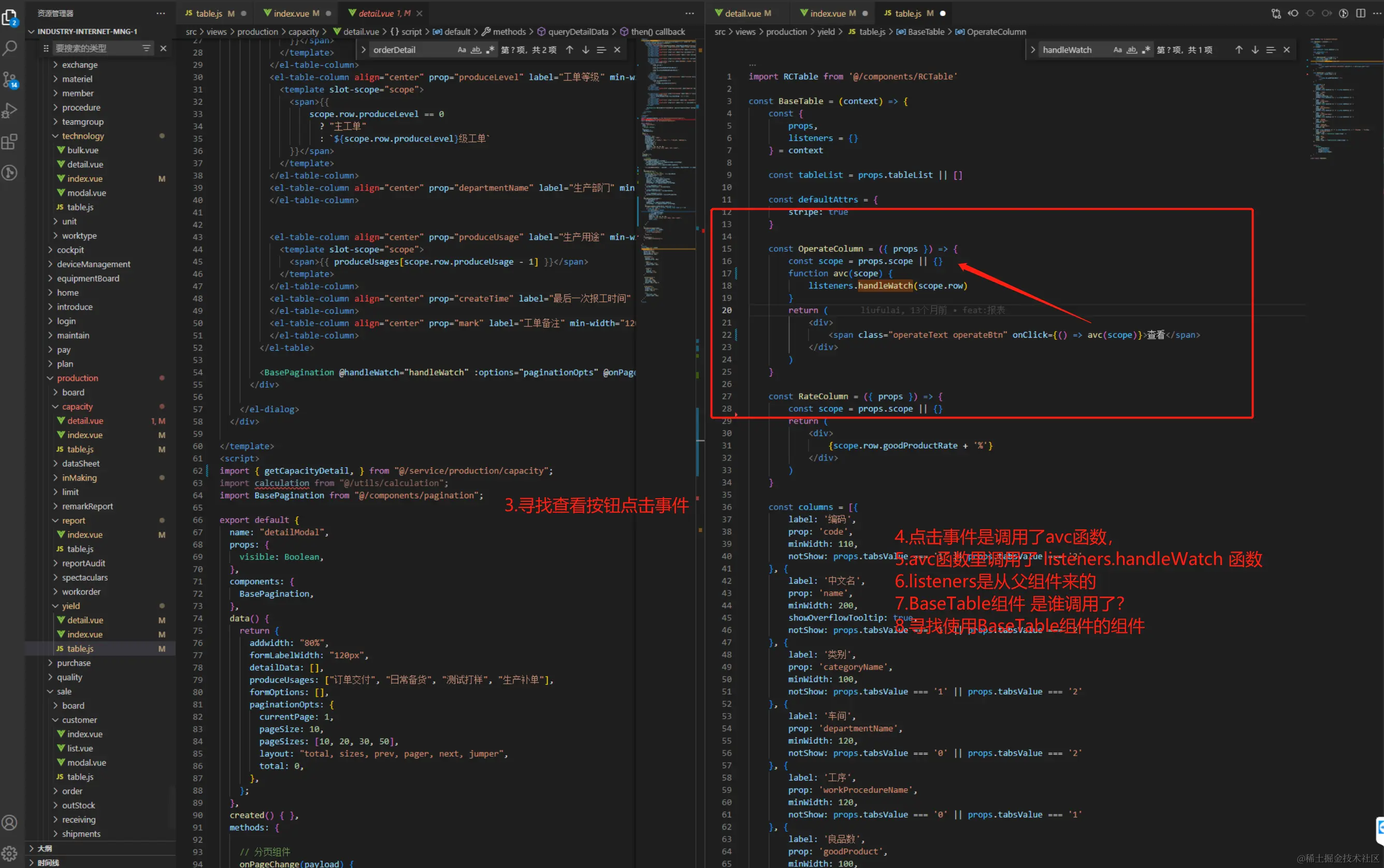Collapse the technology folder in the file tree
Screen dimensions: 1384x868
[x=83, y=136]
